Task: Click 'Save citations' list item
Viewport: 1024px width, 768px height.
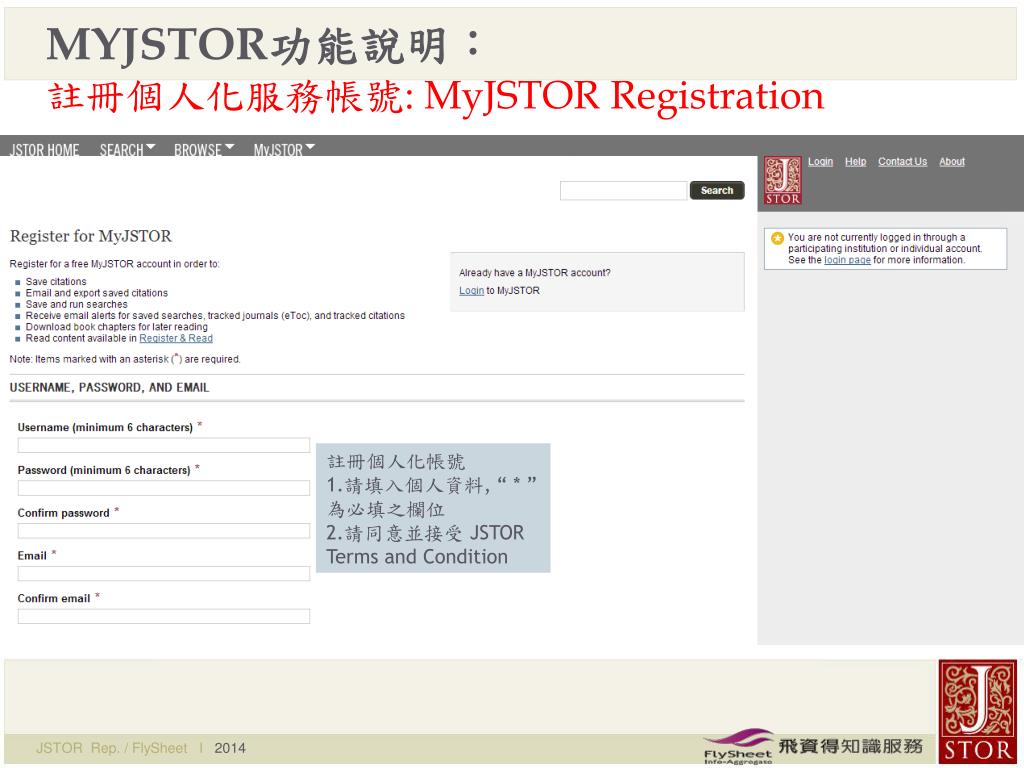Action: point(56,281)
